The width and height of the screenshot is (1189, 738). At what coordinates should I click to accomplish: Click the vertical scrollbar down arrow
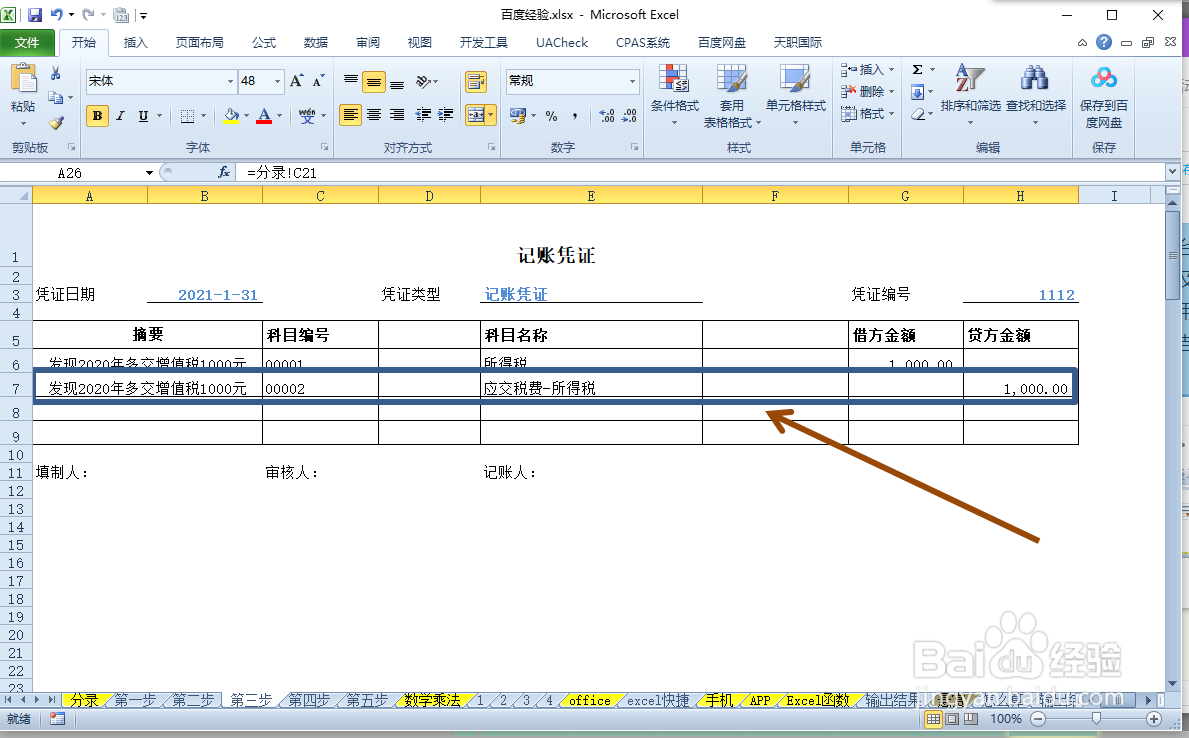pos(1172,684)
